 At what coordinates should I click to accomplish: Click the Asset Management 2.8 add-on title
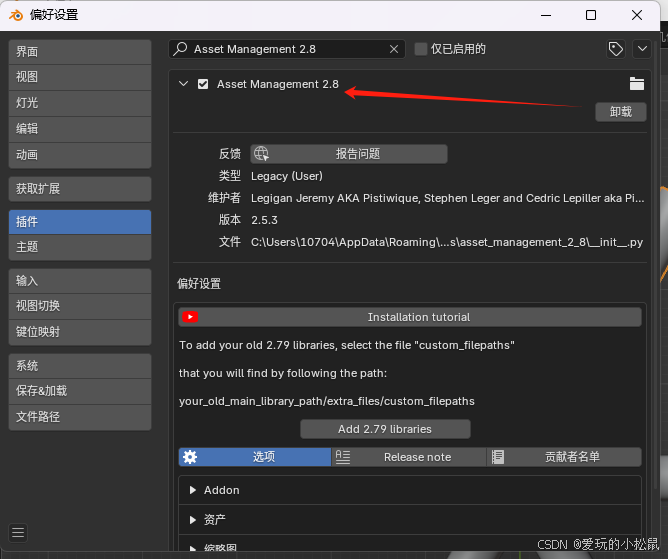click(x=278, y=84)
